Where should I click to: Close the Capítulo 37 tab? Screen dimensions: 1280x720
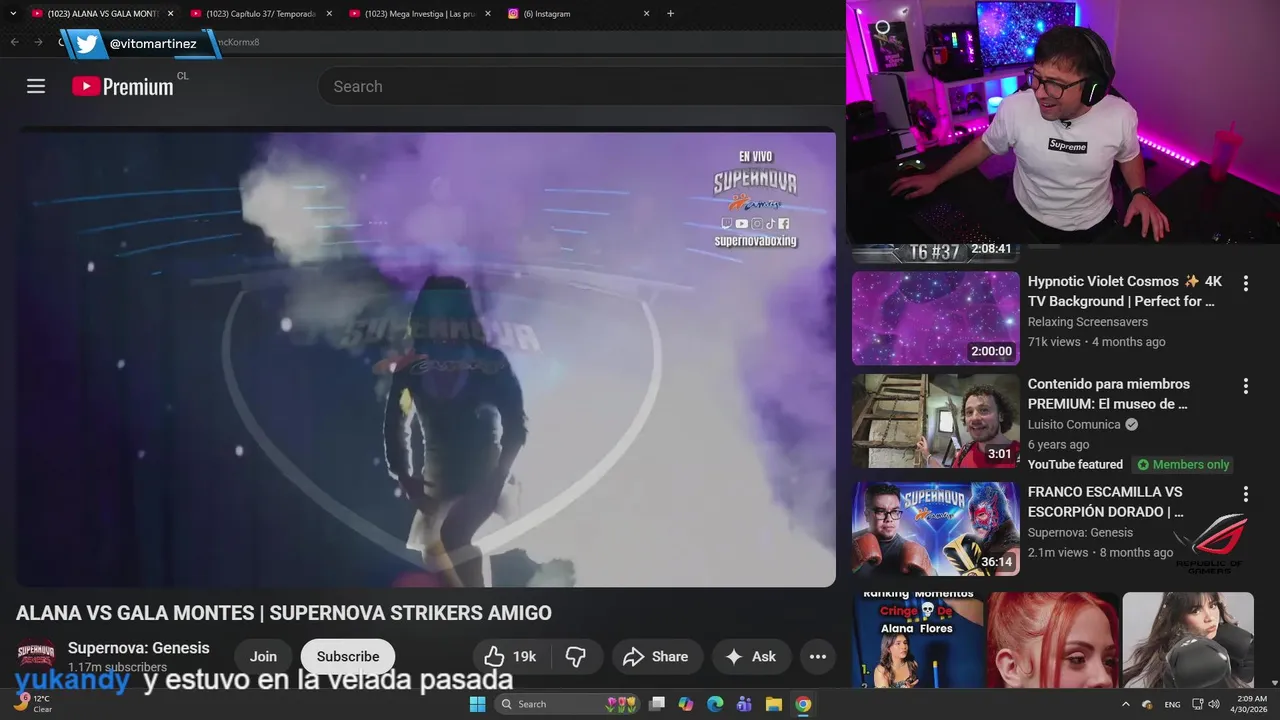[x=329, y=14]
